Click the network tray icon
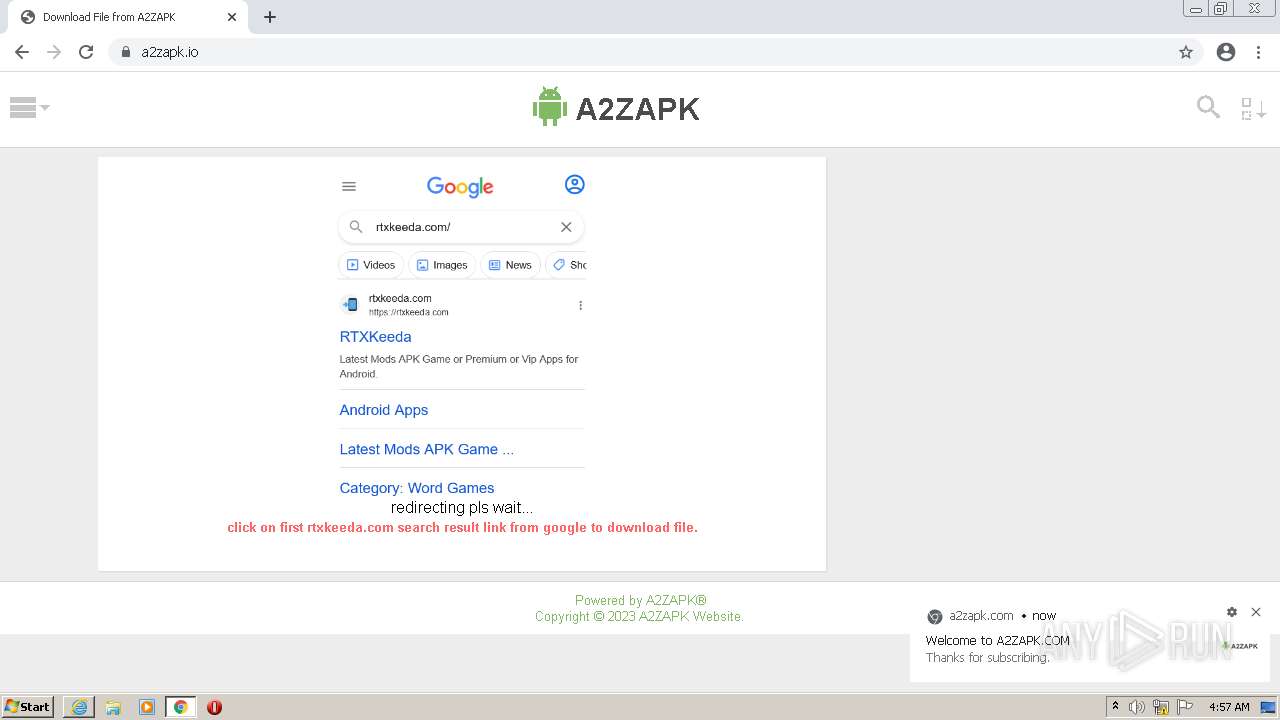The height and width of the screenshot is (720, 1280). (x=1161, y=707)
